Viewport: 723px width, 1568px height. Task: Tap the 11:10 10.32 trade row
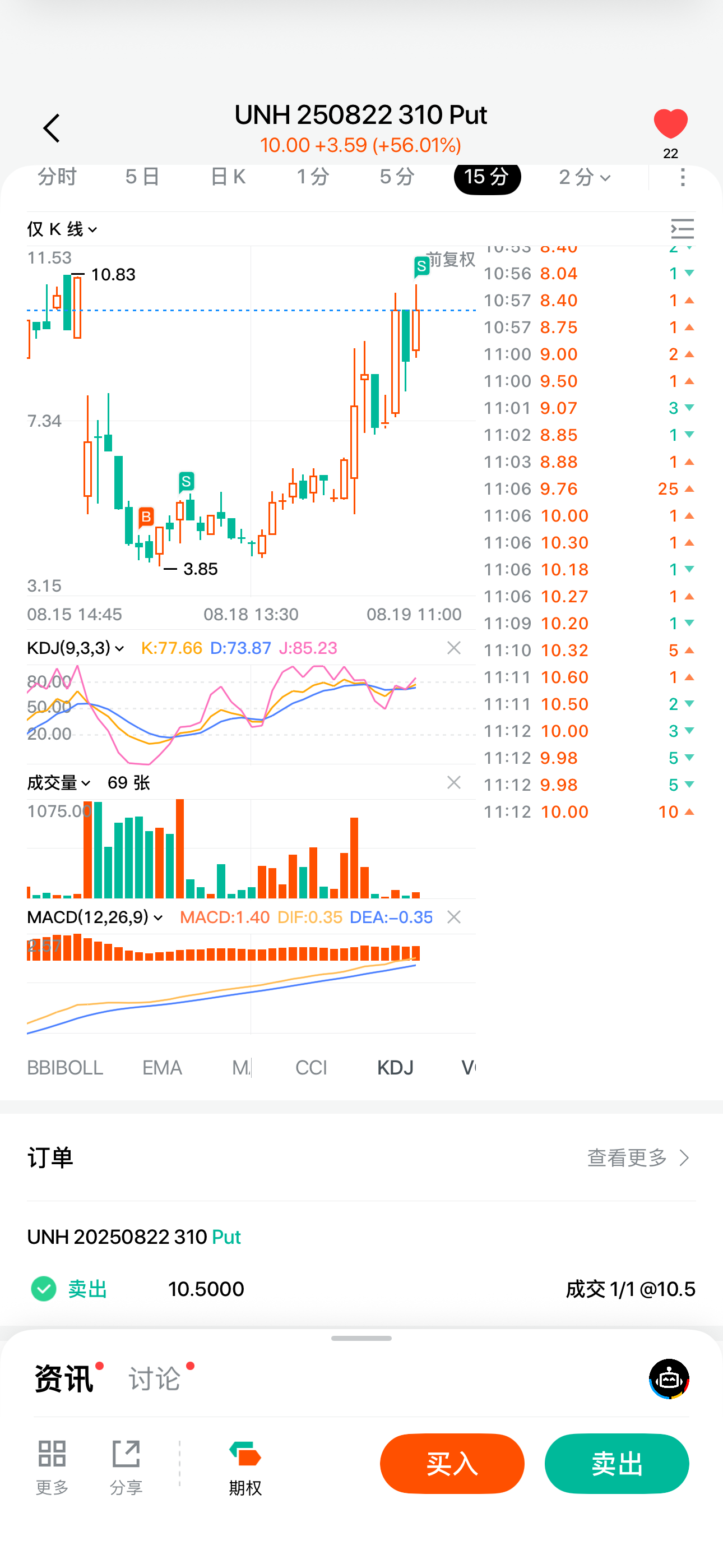tap(589, 650)
